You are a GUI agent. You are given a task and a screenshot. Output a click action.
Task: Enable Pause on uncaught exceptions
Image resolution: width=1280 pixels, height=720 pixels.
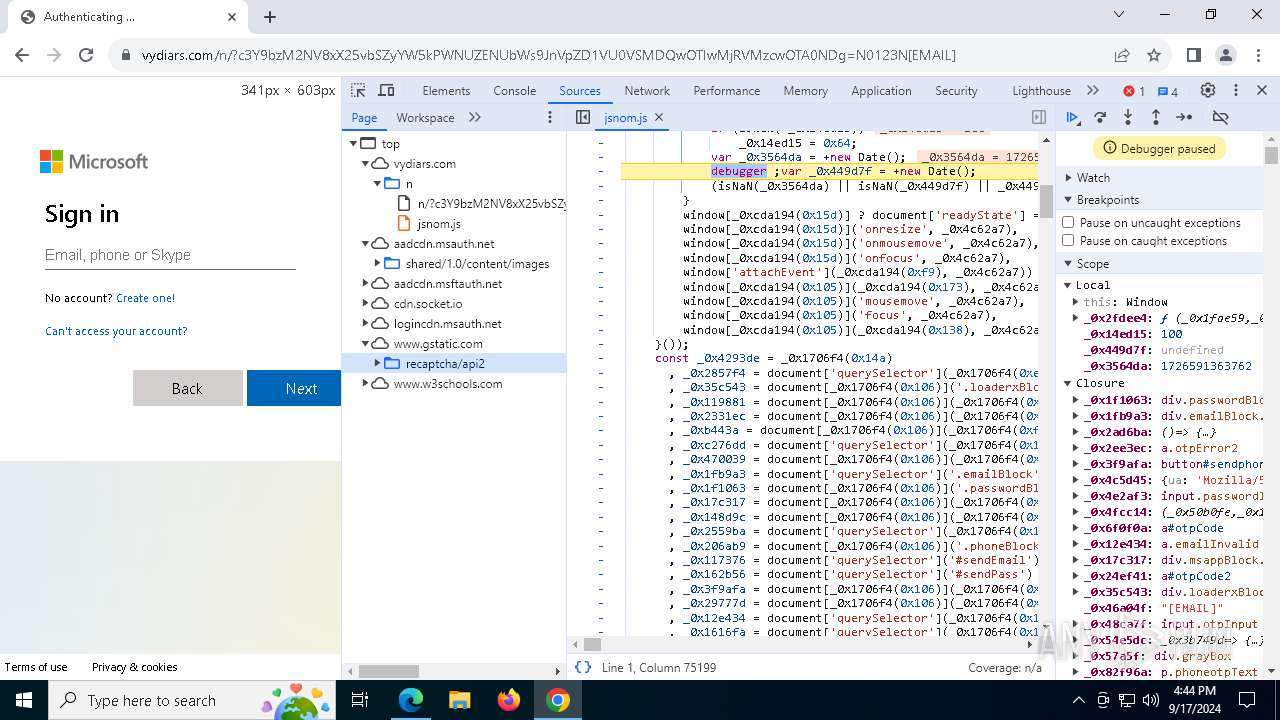click(1068, 222)
